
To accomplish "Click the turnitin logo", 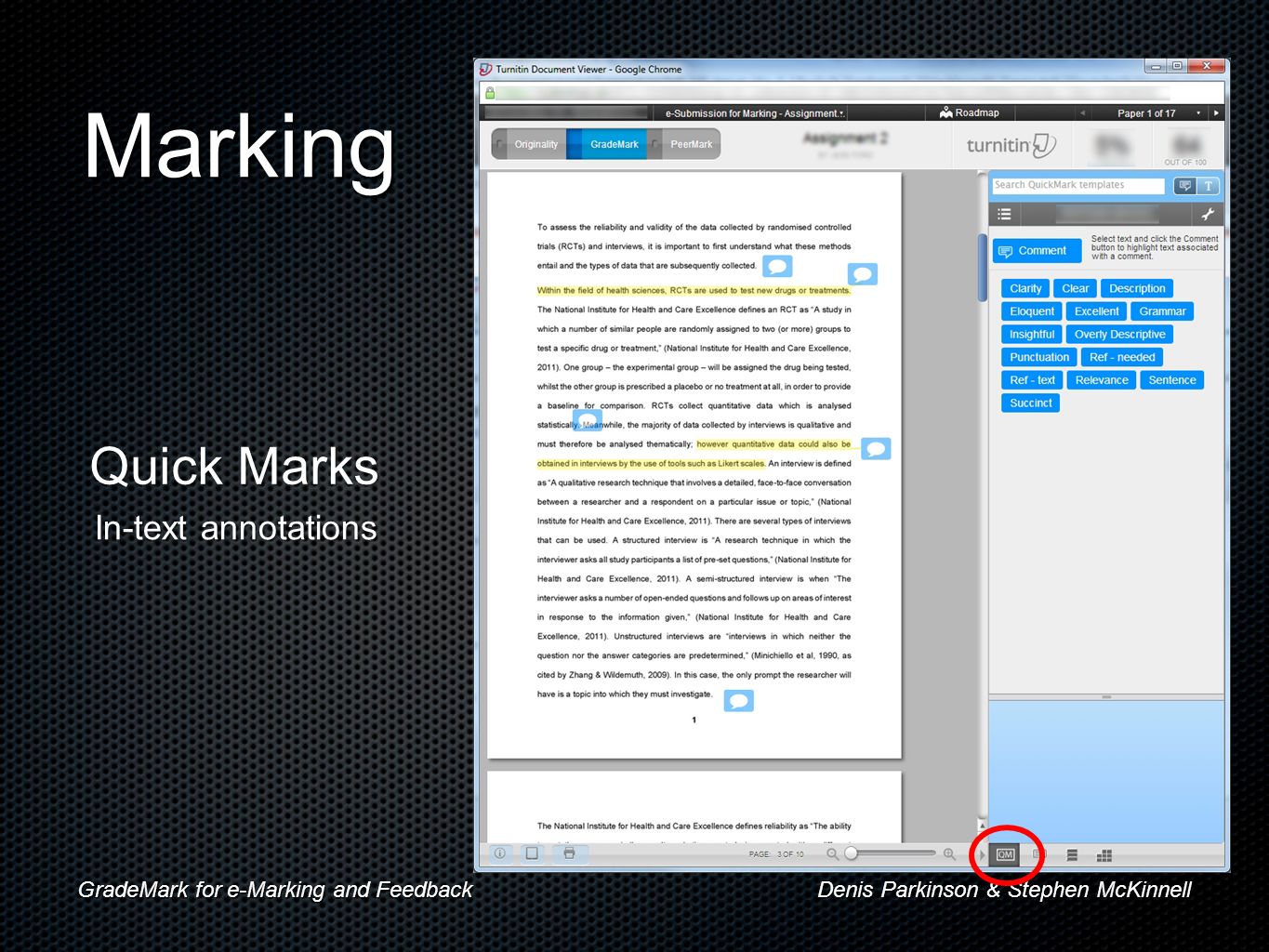I will coord(1011,145).
